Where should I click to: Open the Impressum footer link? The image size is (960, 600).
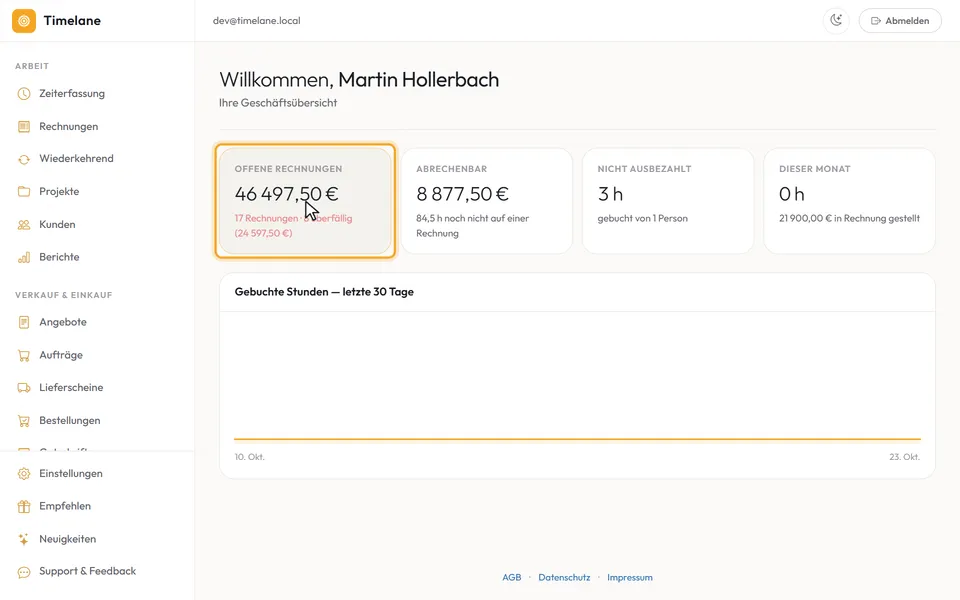click(x=630, y=577)
